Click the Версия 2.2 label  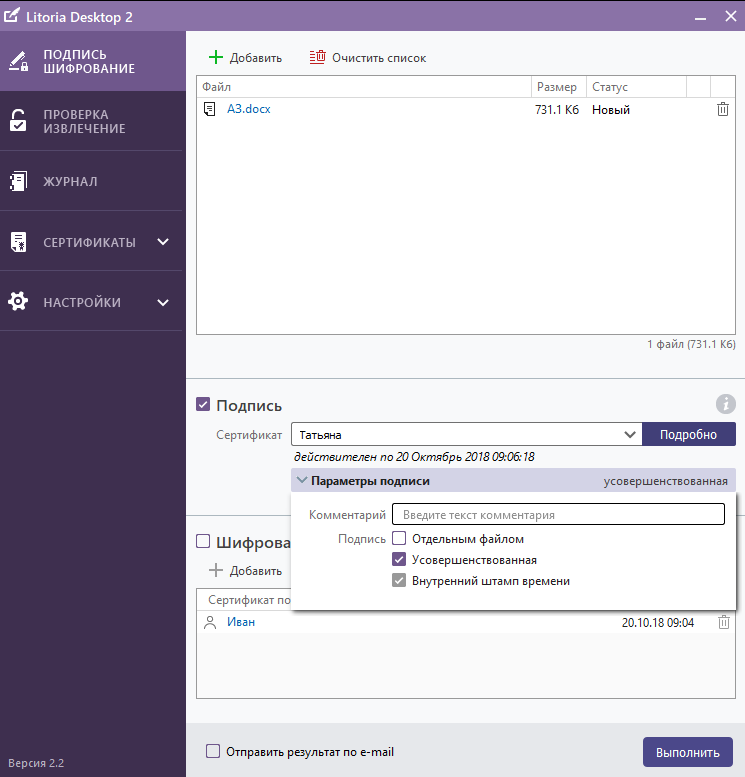pos(36,763)
